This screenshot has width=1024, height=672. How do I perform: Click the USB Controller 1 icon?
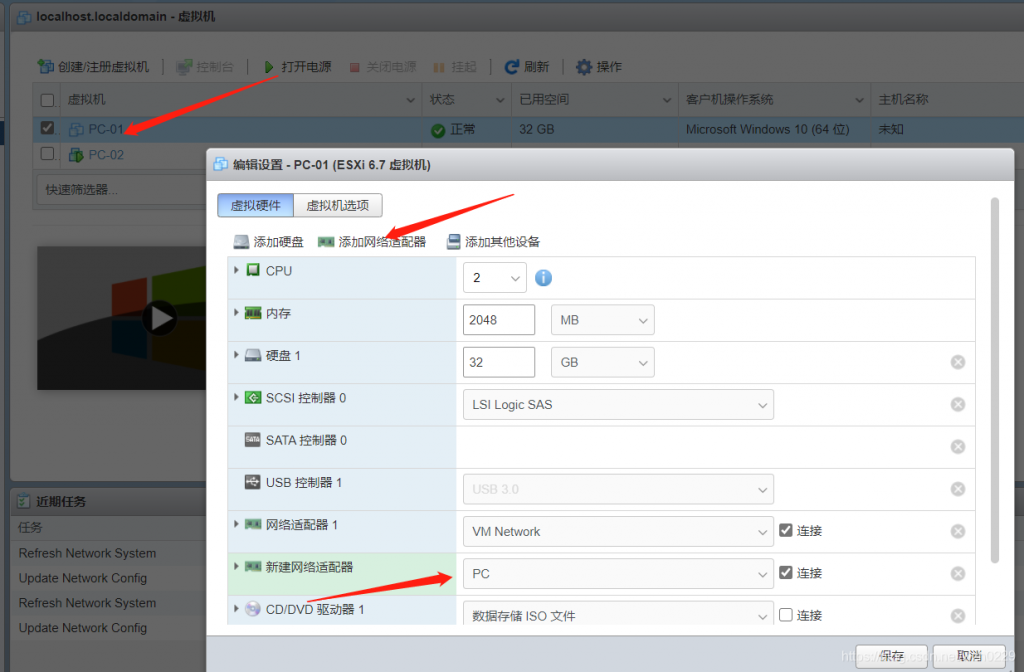click(x=253, y=483)
